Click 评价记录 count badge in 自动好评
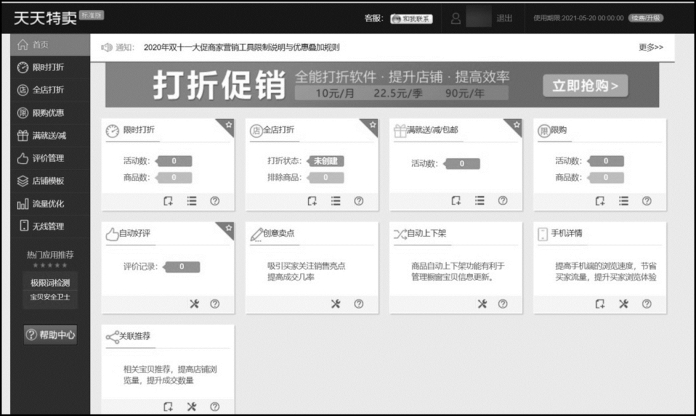This screenshot has height=416, width=696. tap(182, 266)
